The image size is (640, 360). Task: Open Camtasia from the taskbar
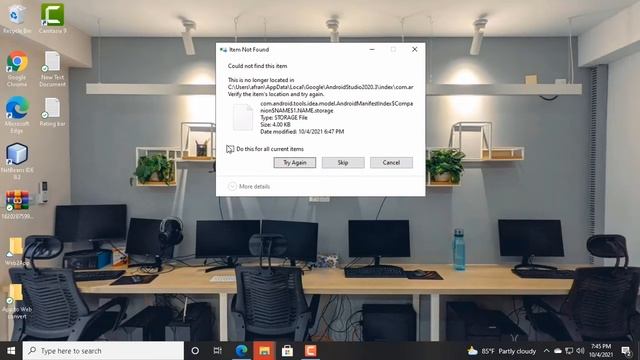[x=311, y=351]
